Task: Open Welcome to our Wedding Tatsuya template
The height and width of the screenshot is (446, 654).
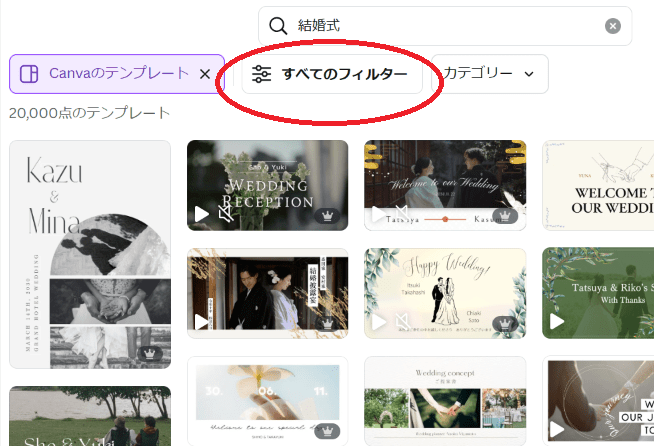Action: (x=445, y=185)
